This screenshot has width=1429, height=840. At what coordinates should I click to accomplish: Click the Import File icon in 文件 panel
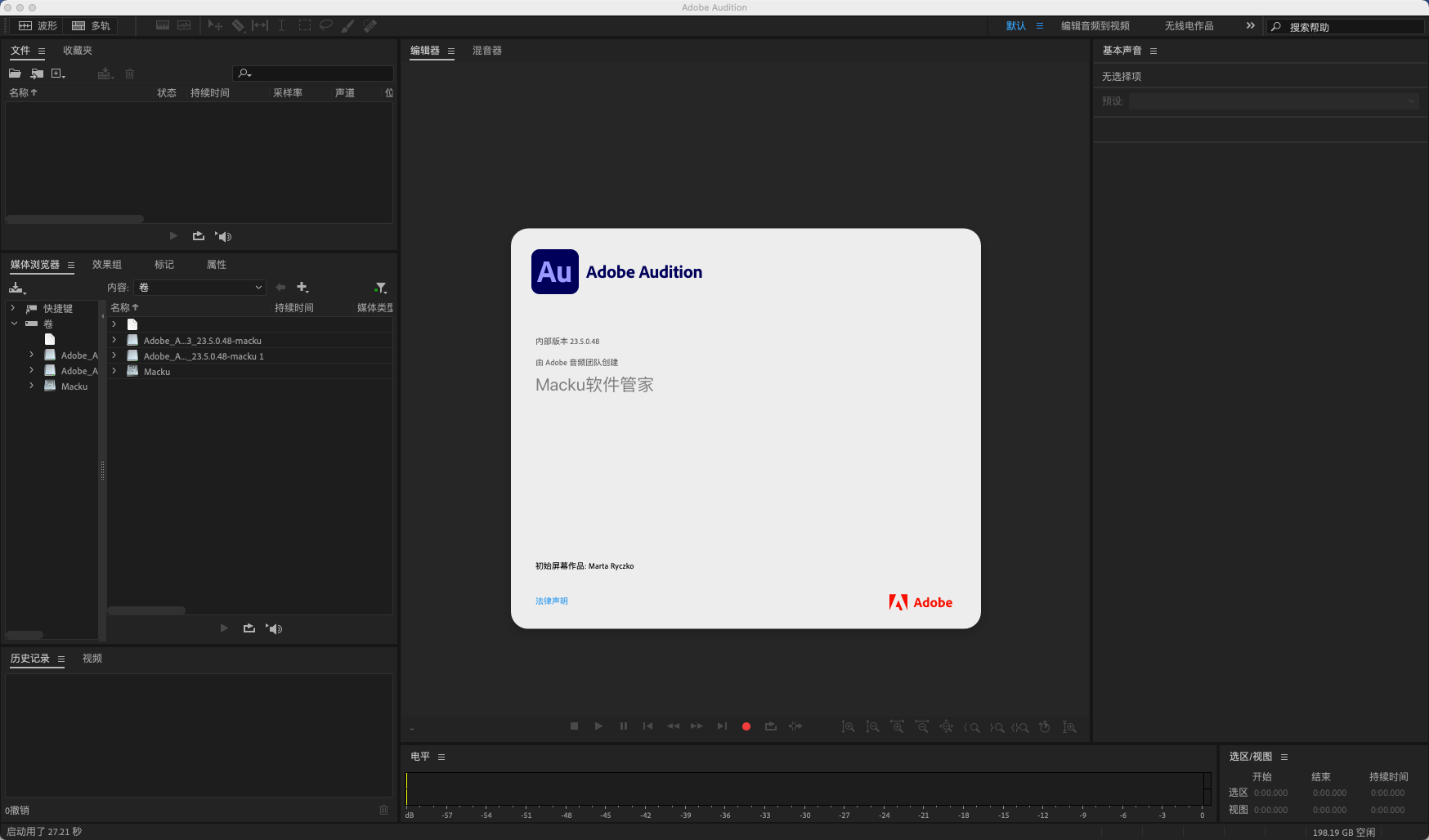coord(37,74)
